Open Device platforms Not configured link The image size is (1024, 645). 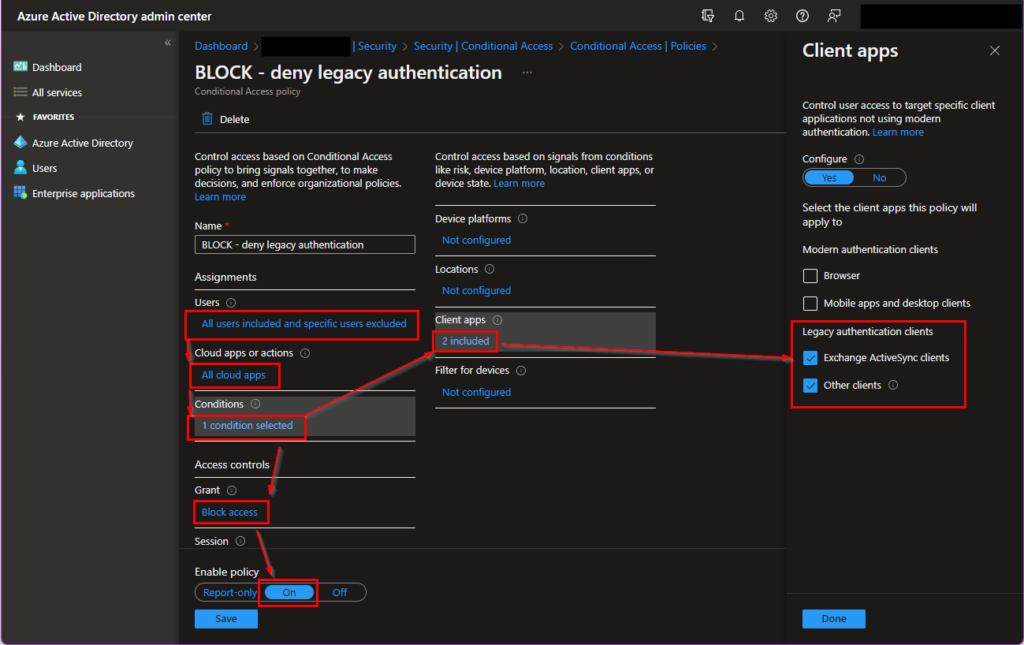[x=476, y=240]
